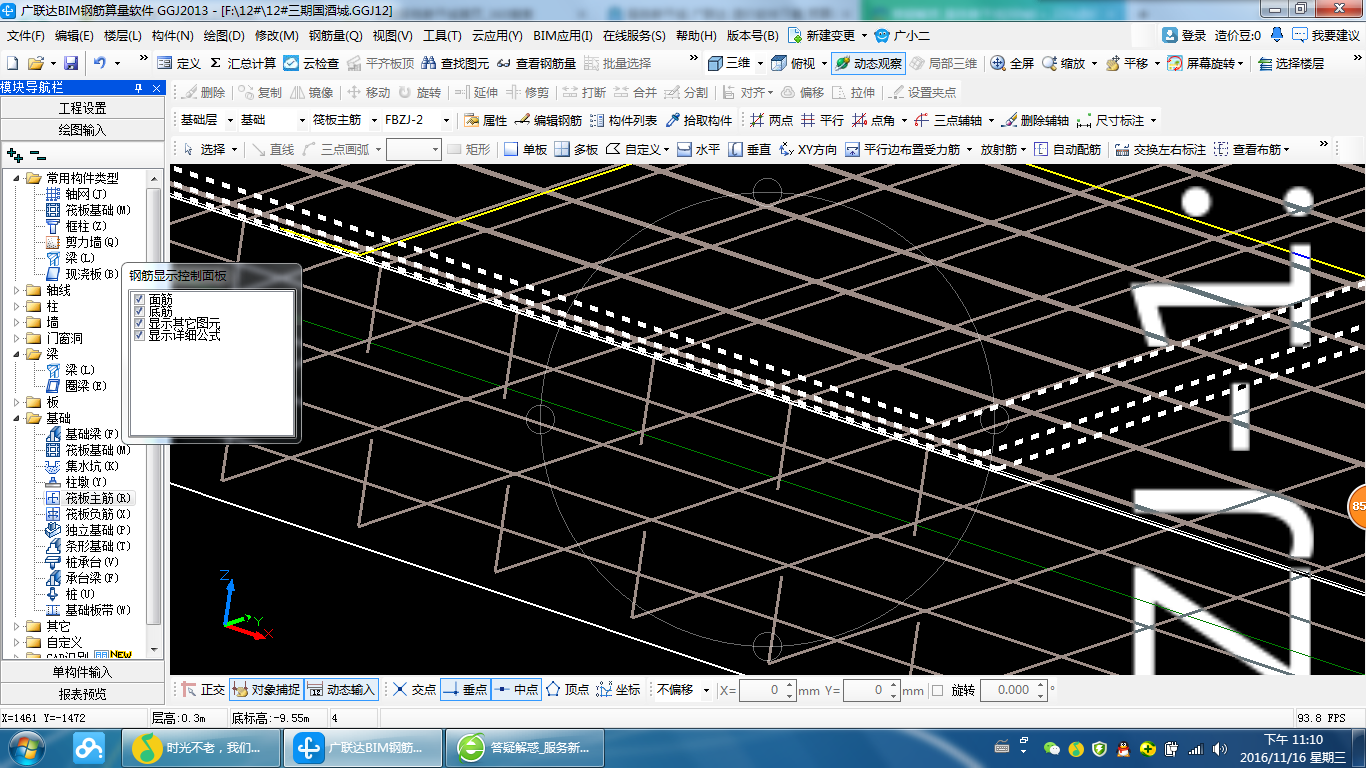Expand the 其它 tree node

click(17, 626)
